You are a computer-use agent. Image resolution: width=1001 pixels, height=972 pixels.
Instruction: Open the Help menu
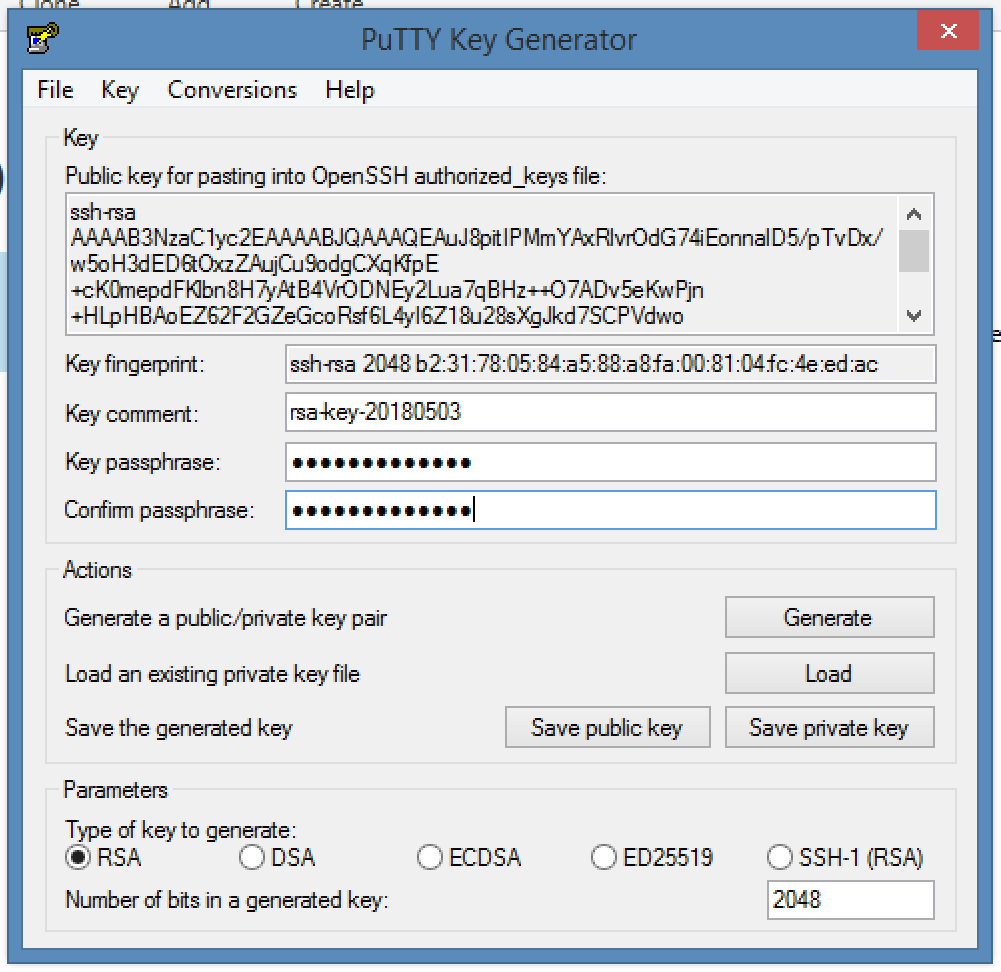click(350, 90)
